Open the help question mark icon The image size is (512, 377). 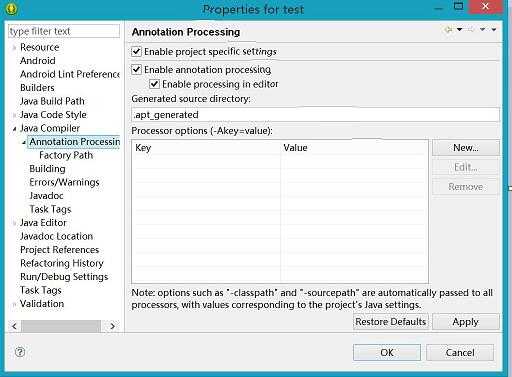coord(20,352)
